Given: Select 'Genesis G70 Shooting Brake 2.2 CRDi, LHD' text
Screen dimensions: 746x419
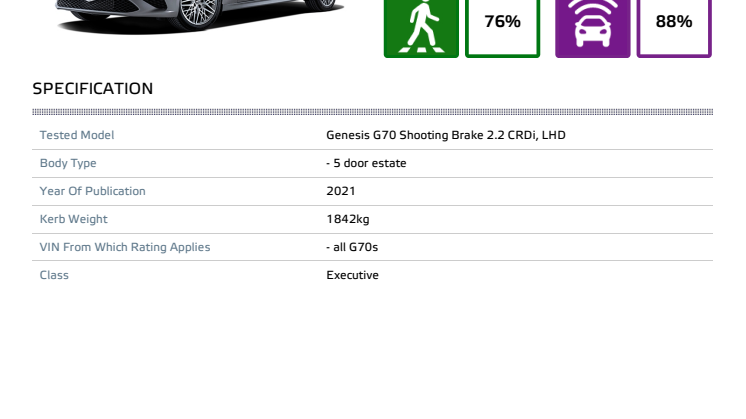Looking at the screenshot, I should click(x=446, y=135).
